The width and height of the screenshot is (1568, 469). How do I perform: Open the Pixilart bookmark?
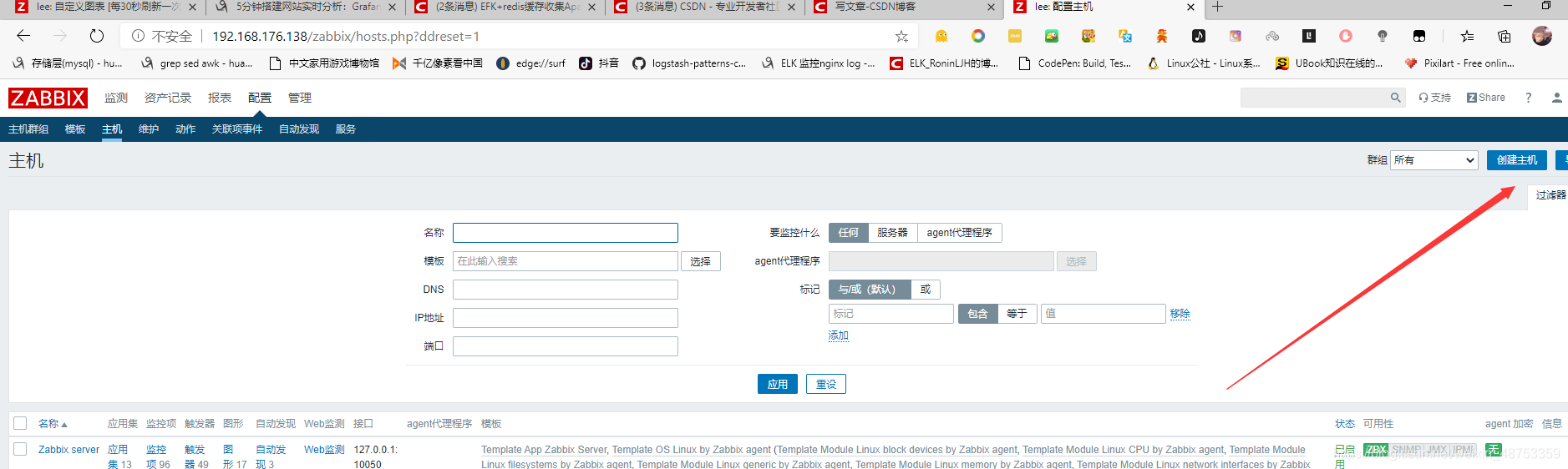tap(1459, 63)
